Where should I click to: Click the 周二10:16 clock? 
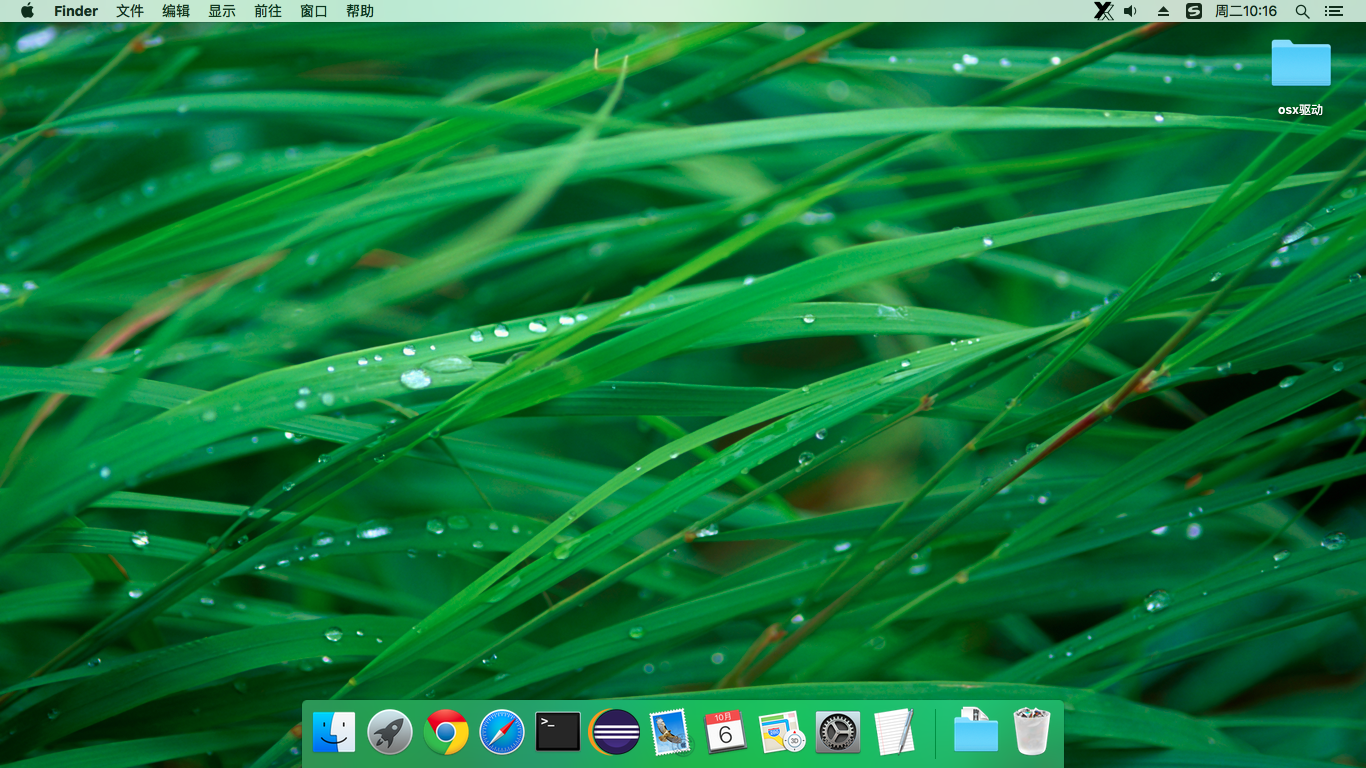click(x=1246, y=11)
